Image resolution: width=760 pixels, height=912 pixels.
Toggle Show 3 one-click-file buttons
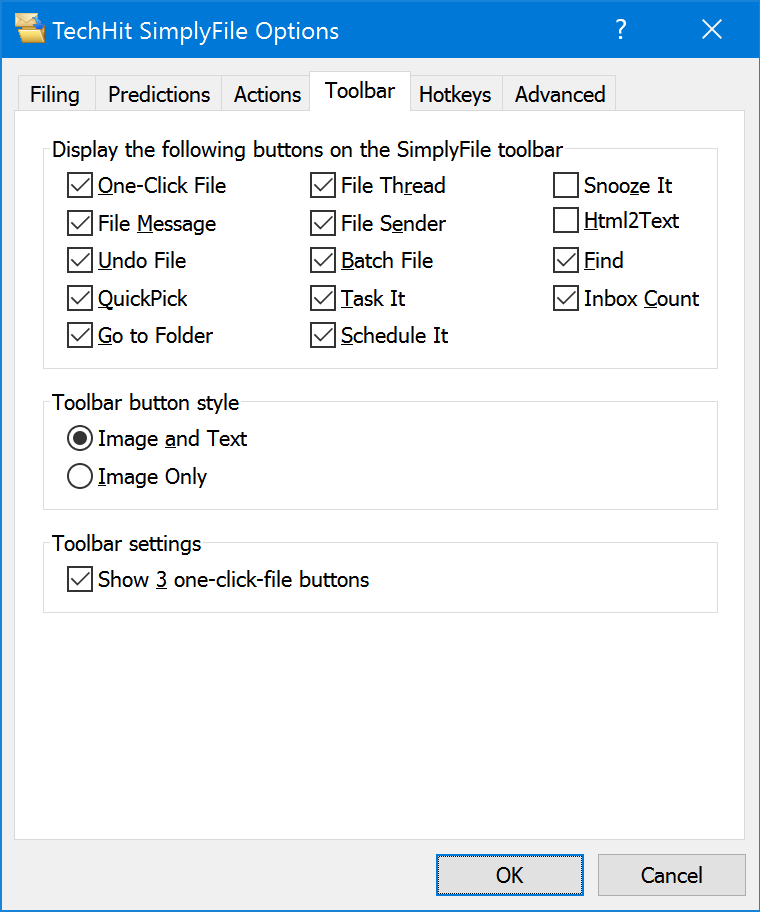(x=80, y=579)
